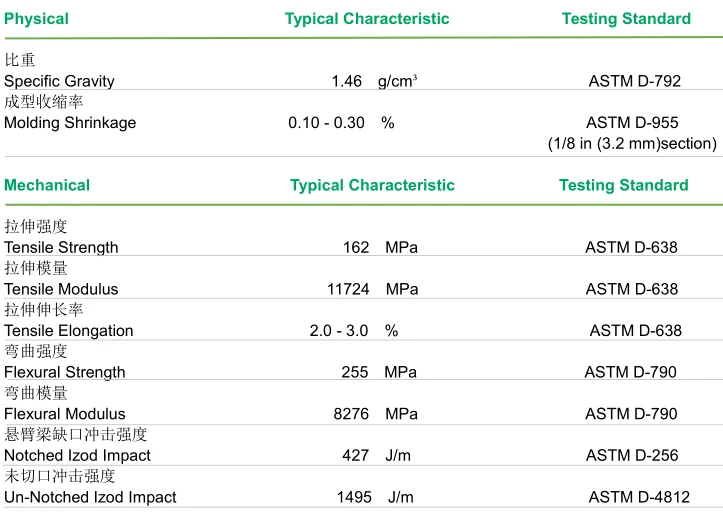Click the 0.10 - 0.30 shrinkage value
The width and height of the screenshot is (723, 518).
(x=326, y=123)
